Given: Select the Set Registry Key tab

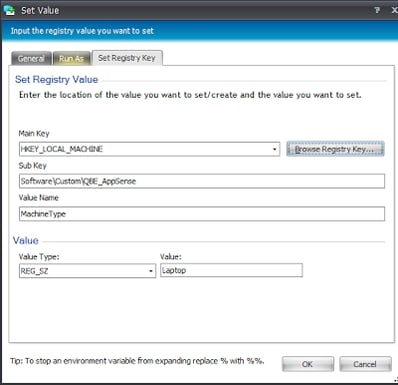Looking at the screenshot, I should pos(127,58).
